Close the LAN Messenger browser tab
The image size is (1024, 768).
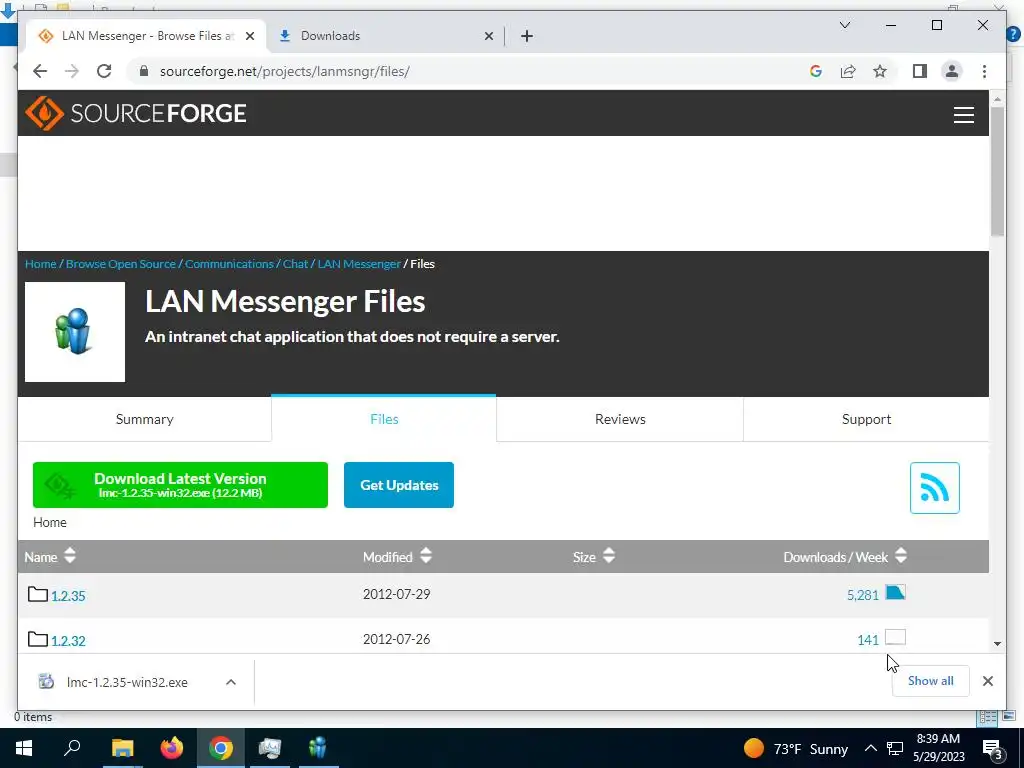click(249, 36)
